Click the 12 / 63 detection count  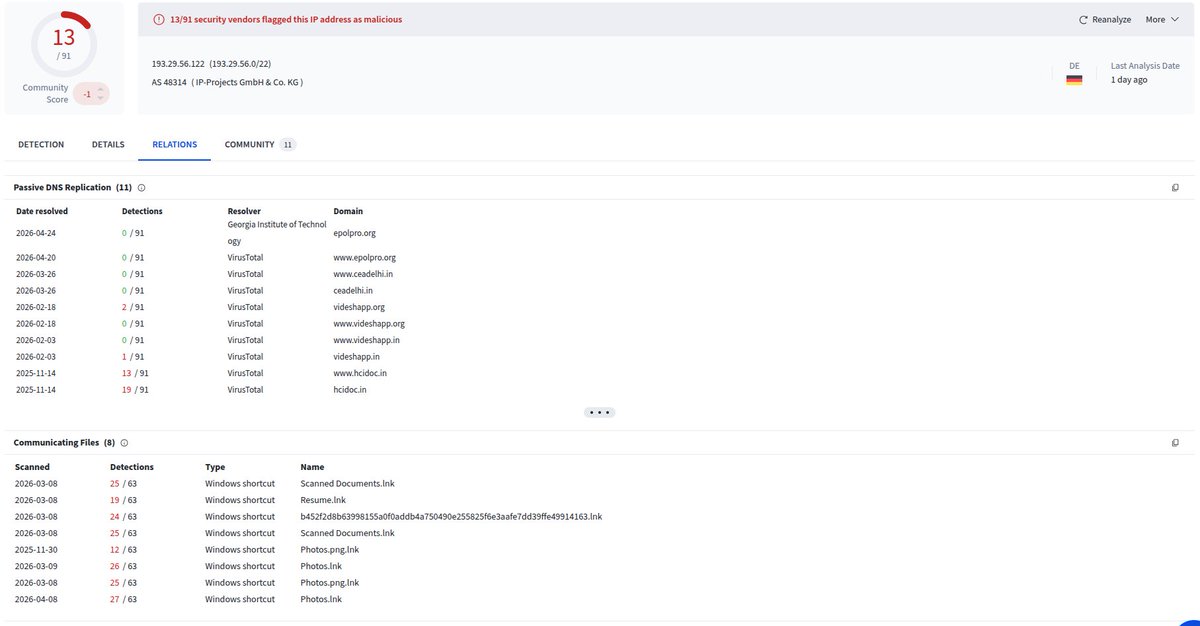click(123, 550)
